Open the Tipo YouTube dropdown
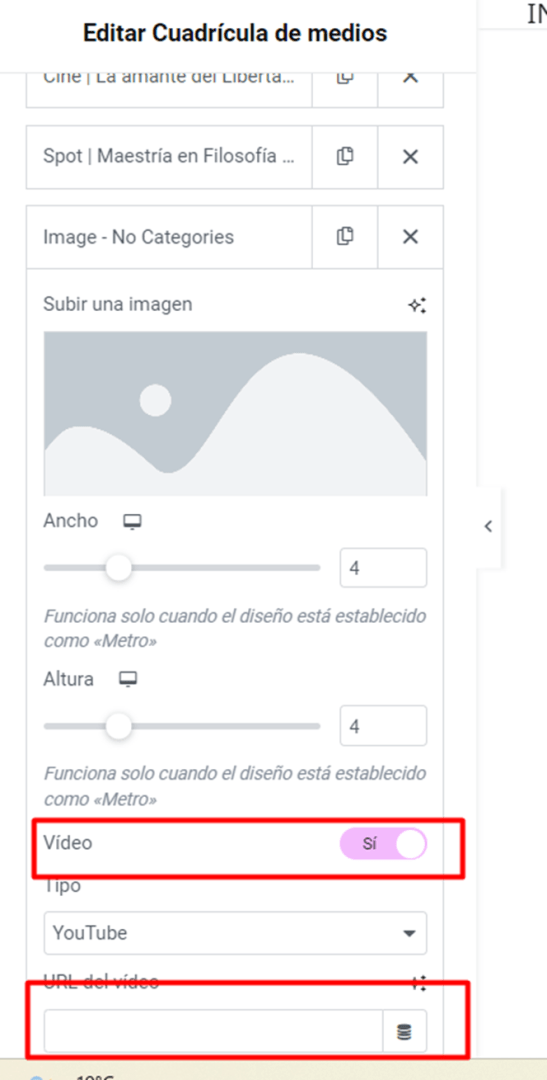Viewport: 547px width, 1080px height. point(235,933)
